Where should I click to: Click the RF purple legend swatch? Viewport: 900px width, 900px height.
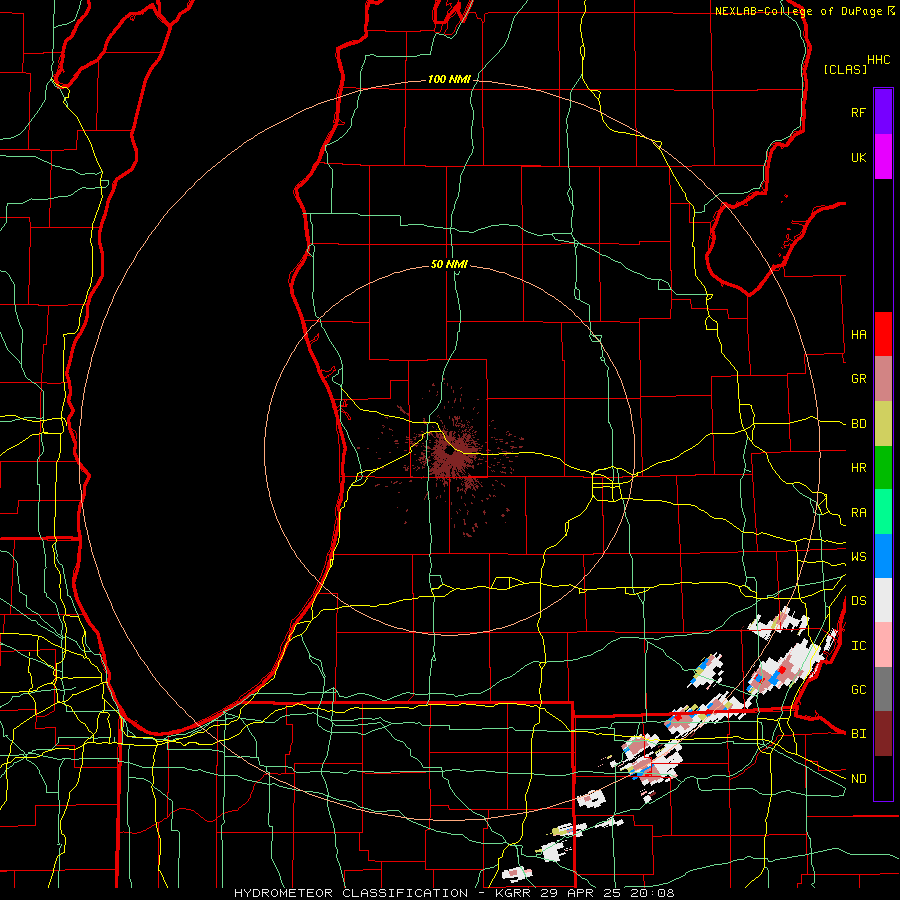click(883, 112)
